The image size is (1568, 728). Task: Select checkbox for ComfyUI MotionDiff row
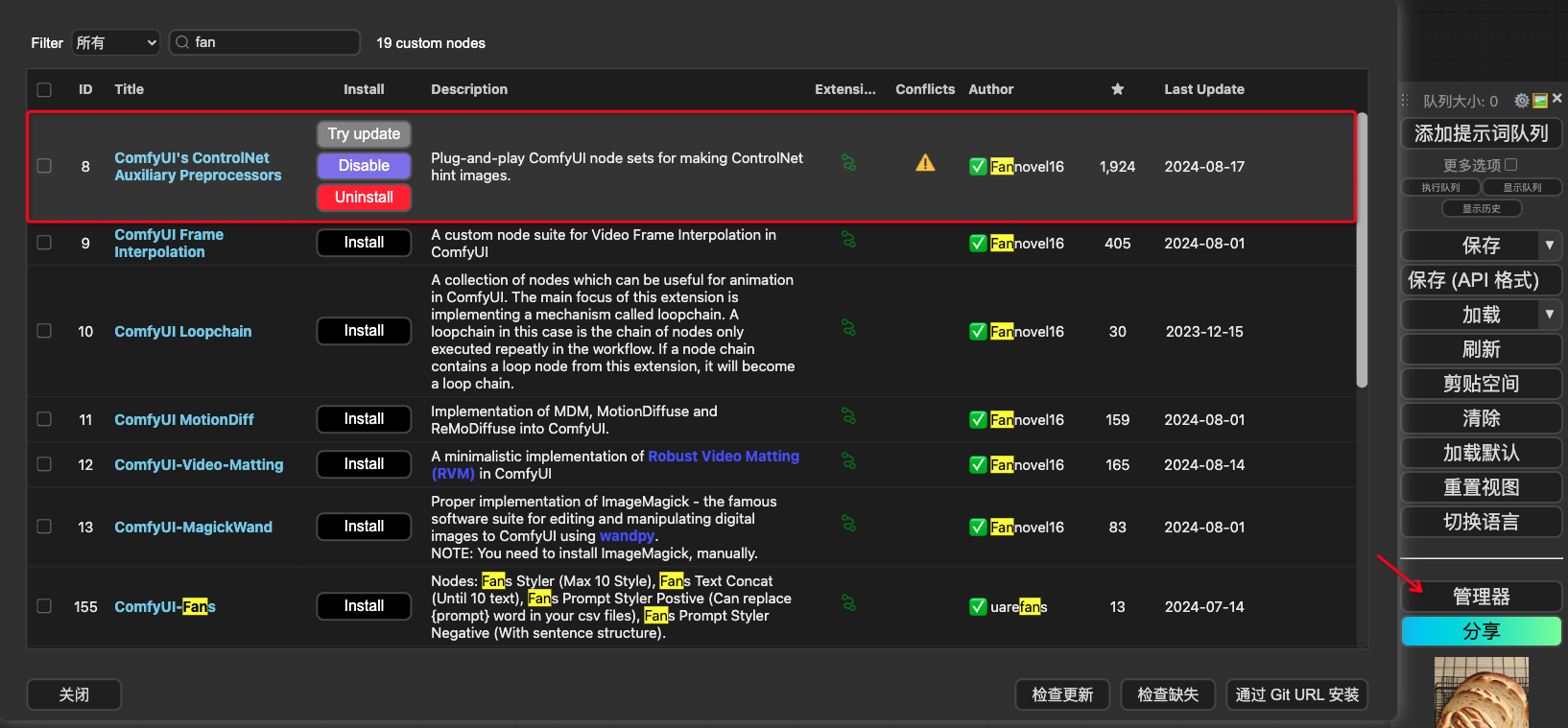[x=44, y=419]
